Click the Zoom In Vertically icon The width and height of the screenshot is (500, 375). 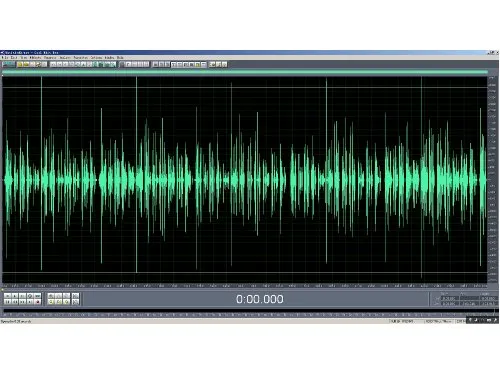(75, 296)
